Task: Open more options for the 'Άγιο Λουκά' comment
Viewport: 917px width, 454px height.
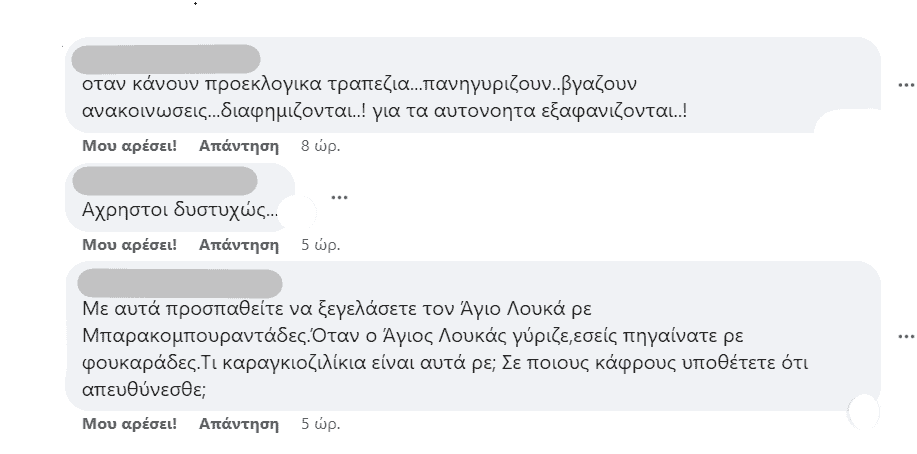Action: [903, 336]
